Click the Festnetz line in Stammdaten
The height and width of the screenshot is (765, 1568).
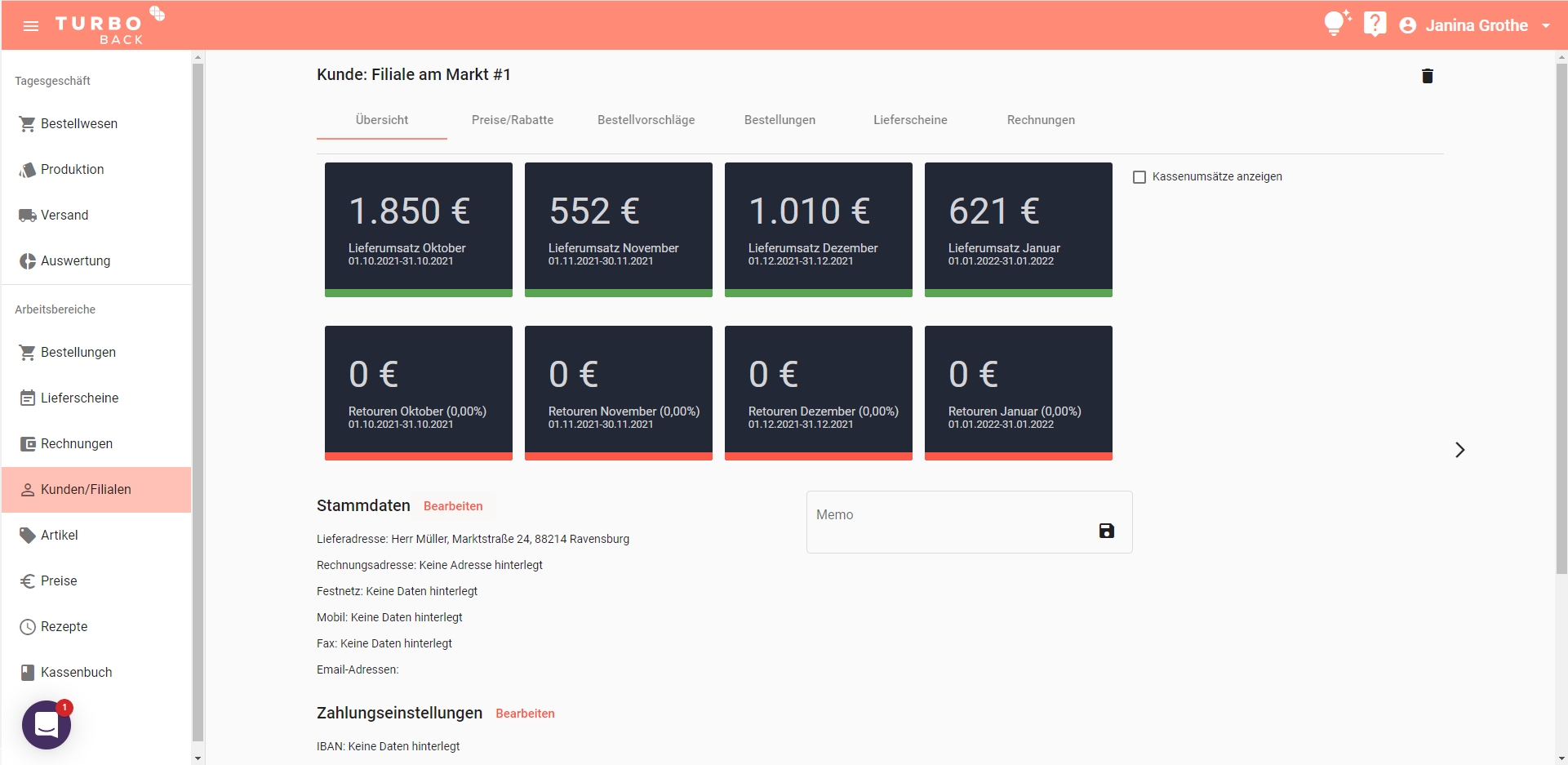[397, 591]
